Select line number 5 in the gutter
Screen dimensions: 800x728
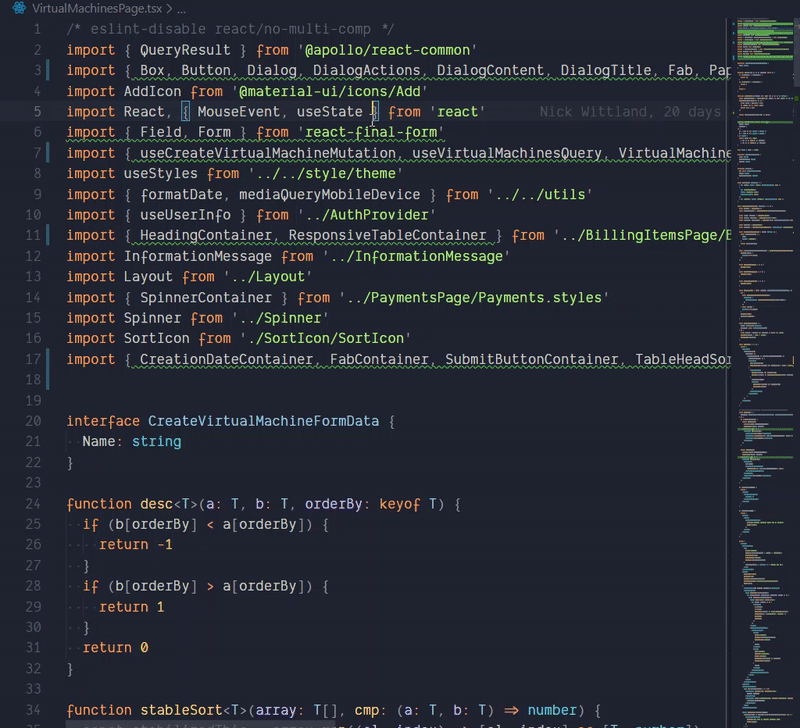pyautogui.click(x=37, y=112)
